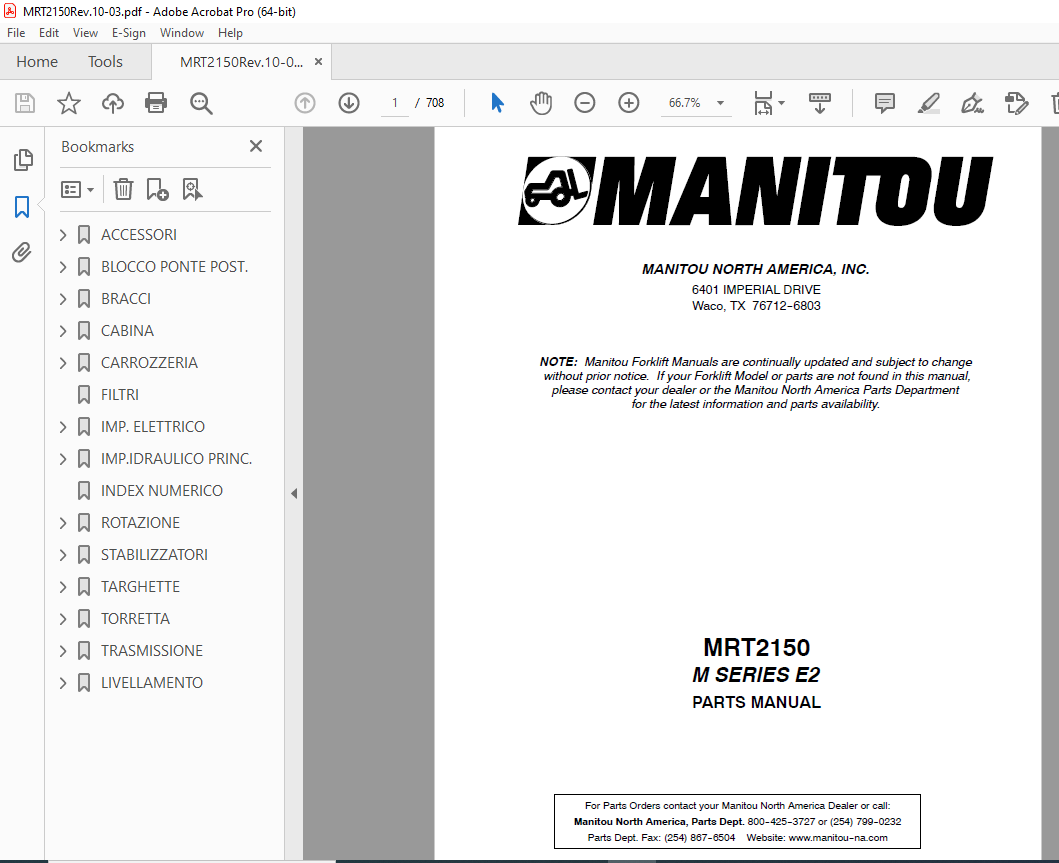Zoom in with plus icon
Image resolution: width=1059 pixels, height=863 pixels.
[x=628, y=103]
